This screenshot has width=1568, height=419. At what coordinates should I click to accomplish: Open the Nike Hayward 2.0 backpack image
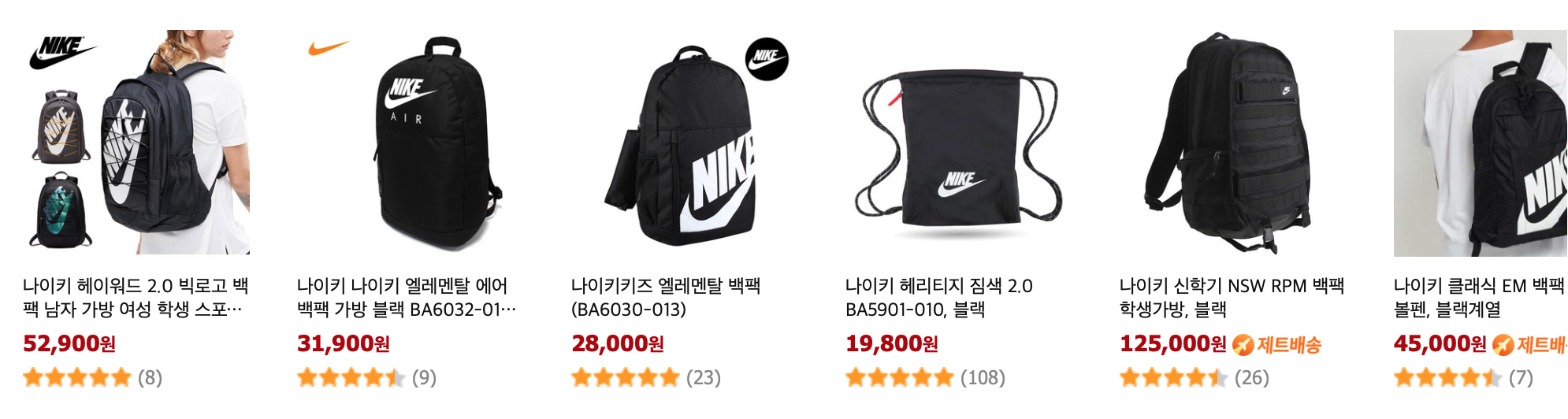coord(137,143)
